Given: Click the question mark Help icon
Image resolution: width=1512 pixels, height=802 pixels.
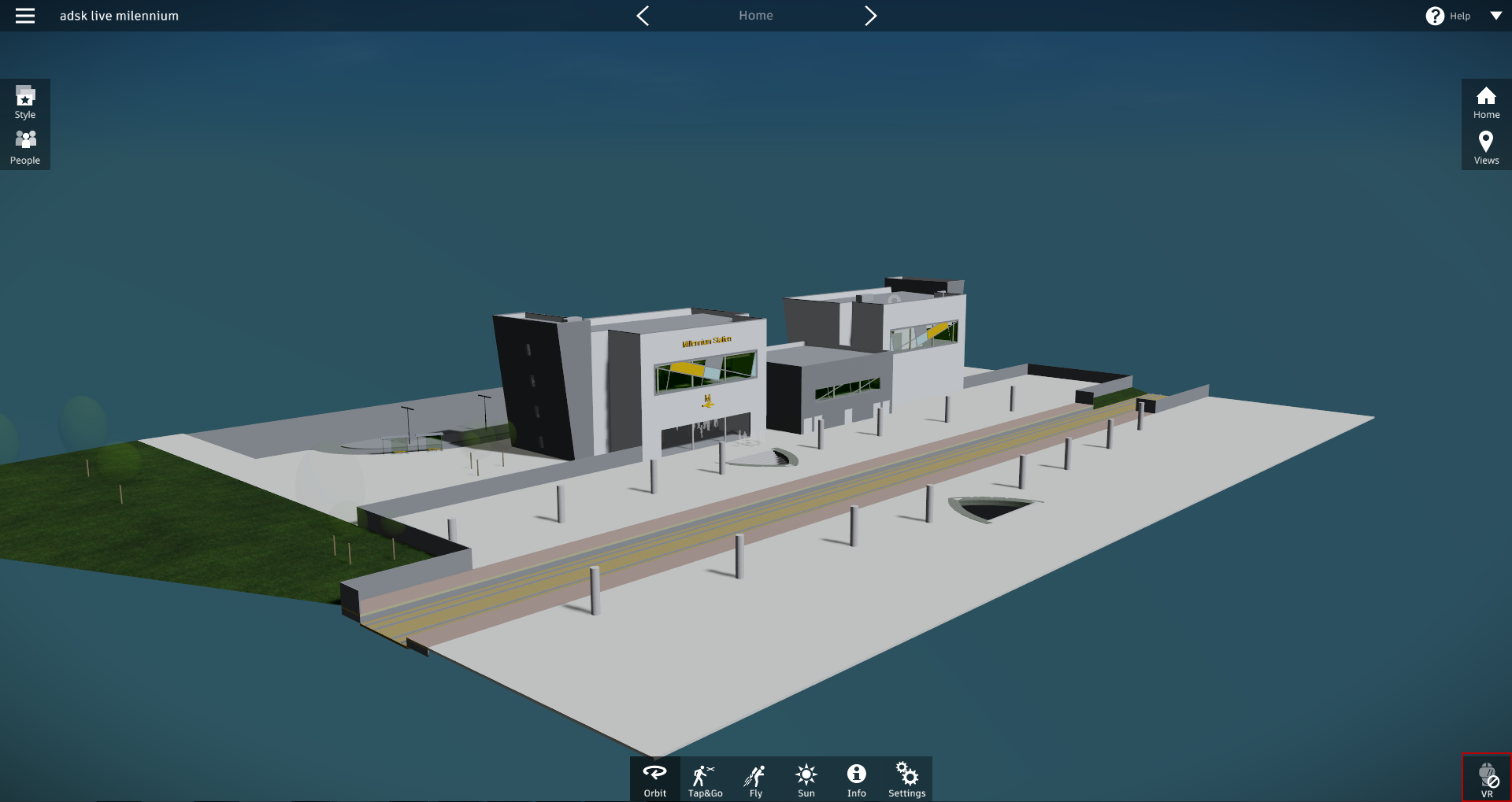Looking at the screenshot, I should [x=1434, y=15].
